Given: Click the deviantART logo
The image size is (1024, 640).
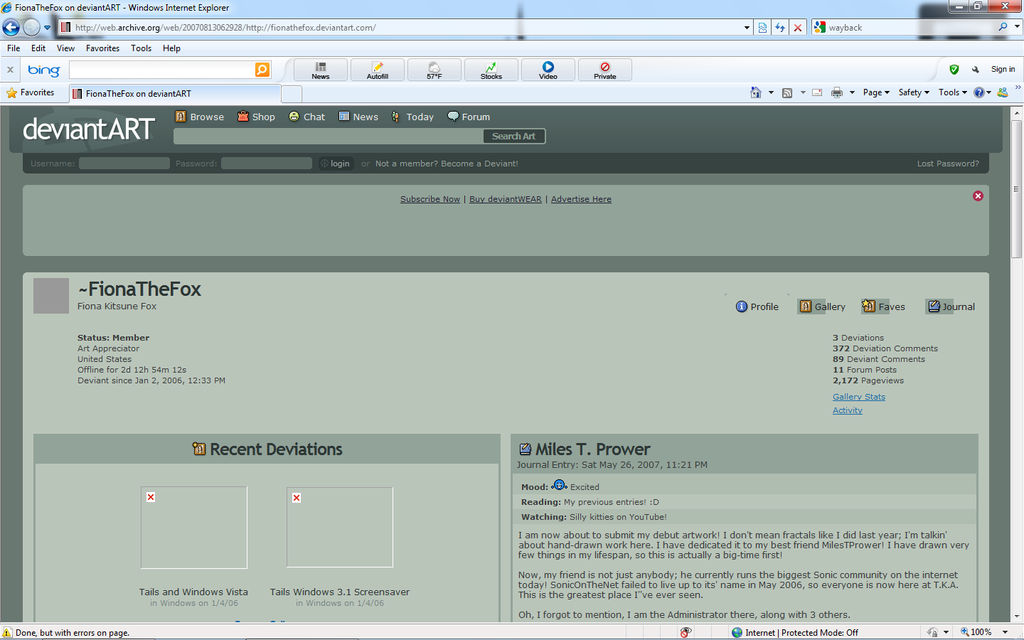Looking at the screenshot, I should (x=89, y=129).
